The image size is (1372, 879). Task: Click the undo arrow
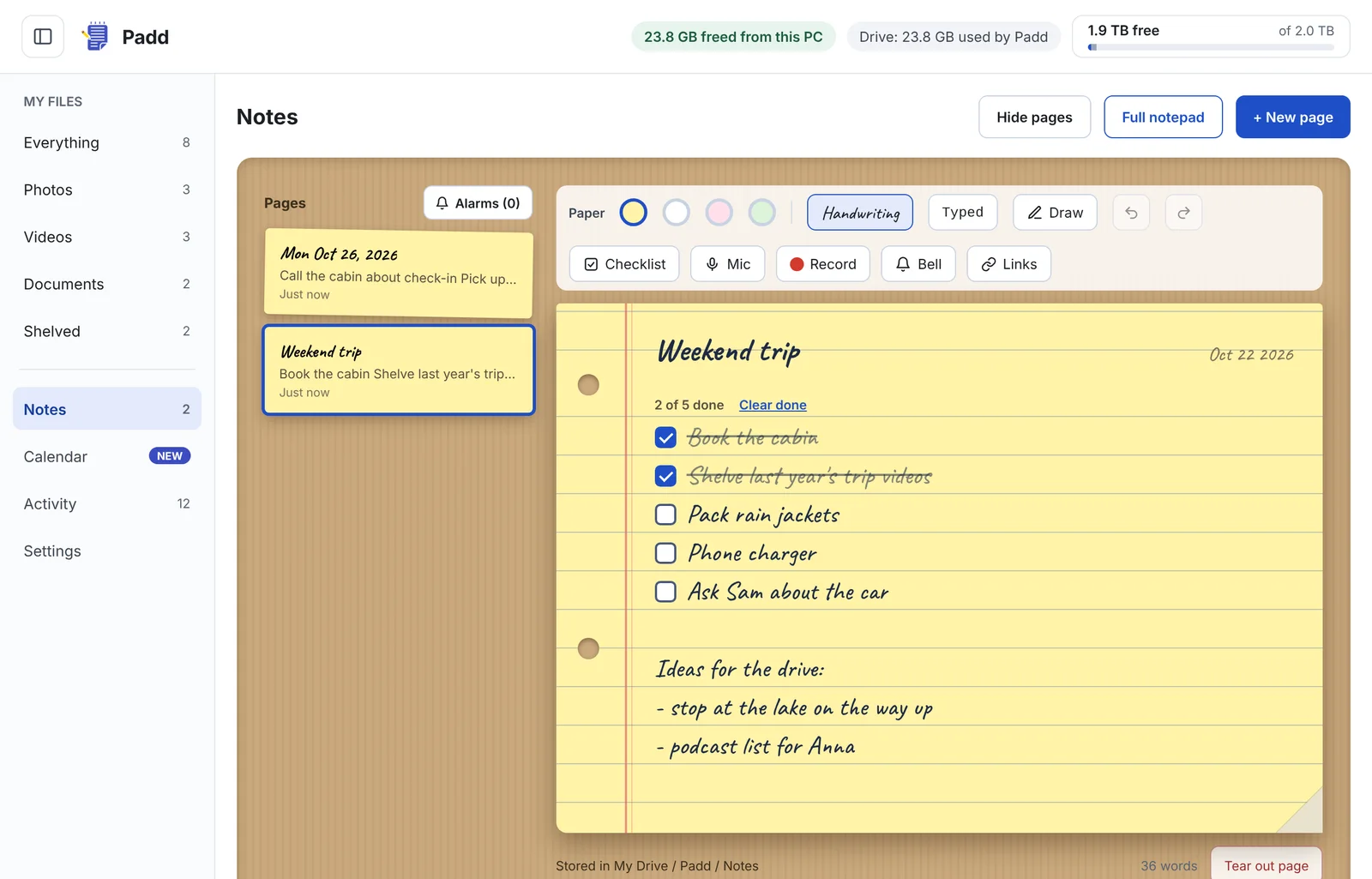1131,213
